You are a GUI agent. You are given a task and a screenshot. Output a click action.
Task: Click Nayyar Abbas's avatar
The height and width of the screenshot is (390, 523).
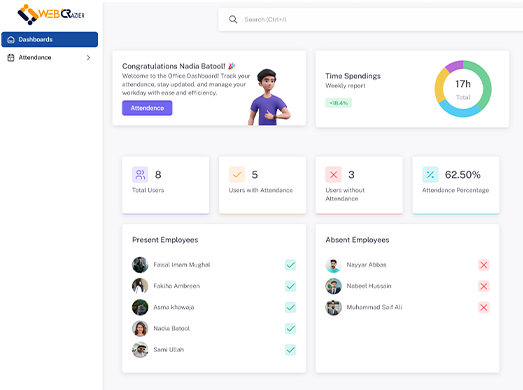pos(334,265)
